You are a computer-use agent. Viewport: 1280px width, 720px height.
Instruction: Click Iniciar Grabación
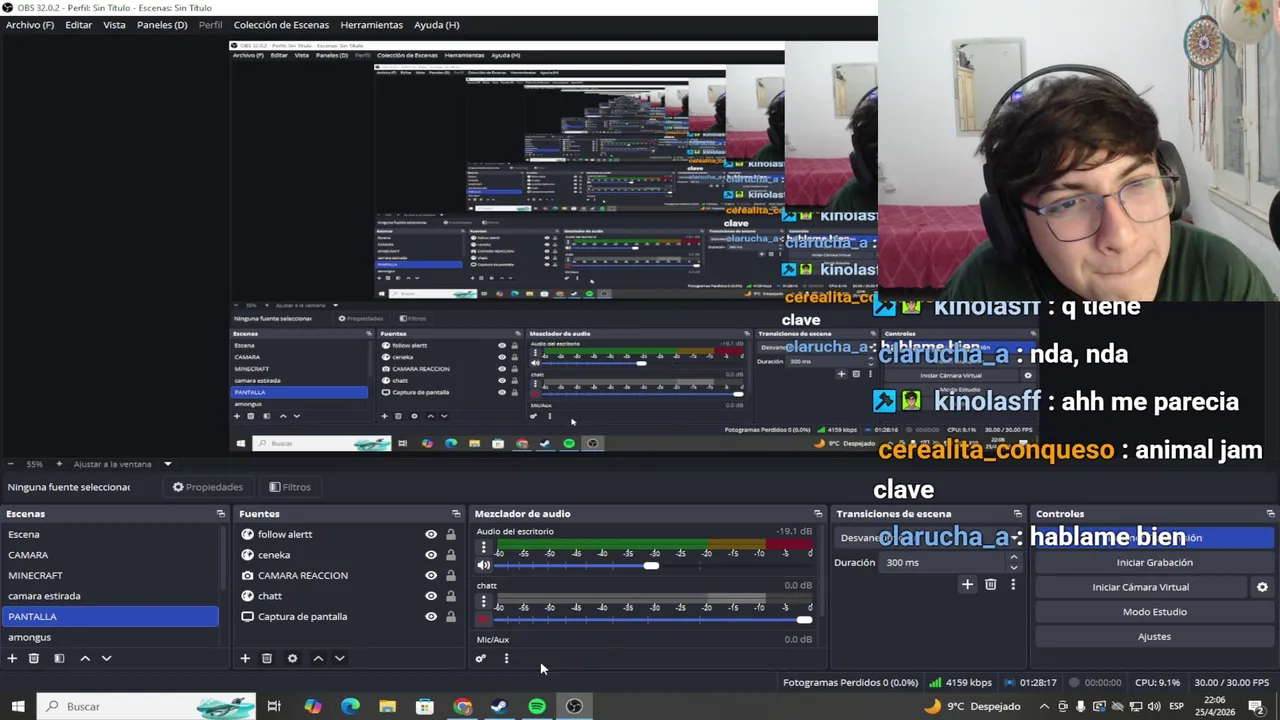[1154, 562]
